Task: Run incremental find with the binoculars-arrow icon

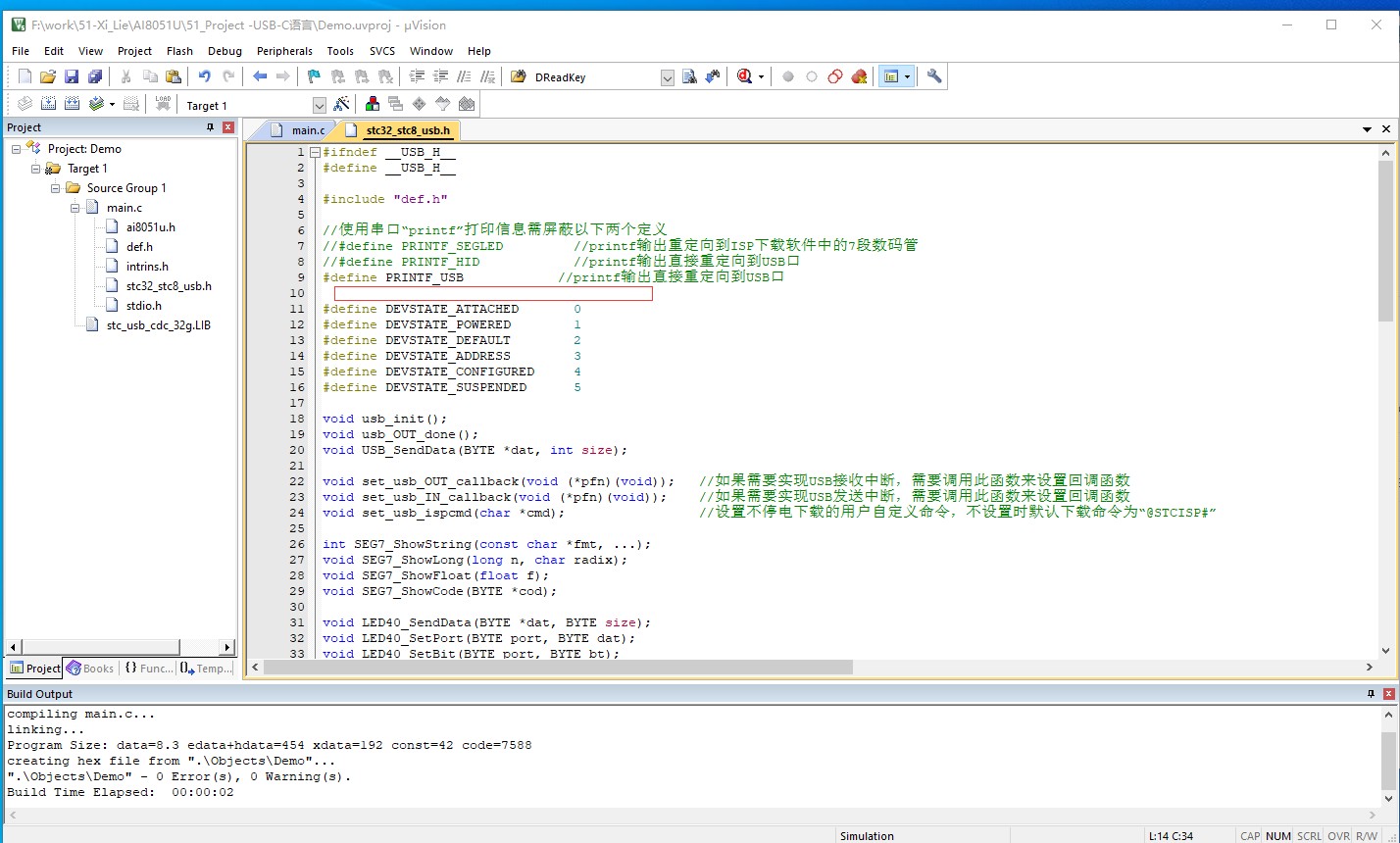Action: tap(713, 76)
